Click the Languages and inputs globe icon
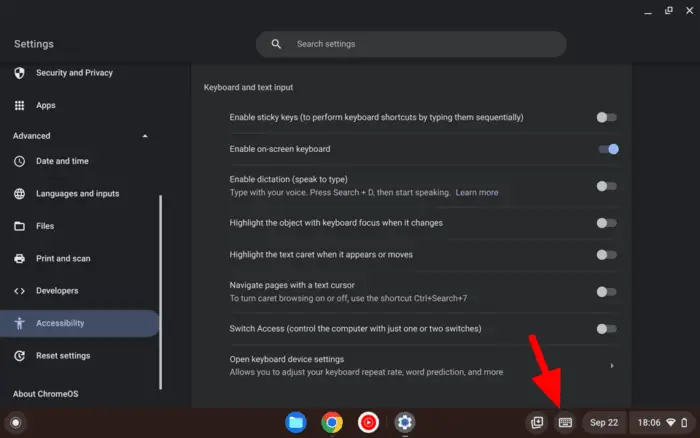700x438 pixels. pos(19,194)
